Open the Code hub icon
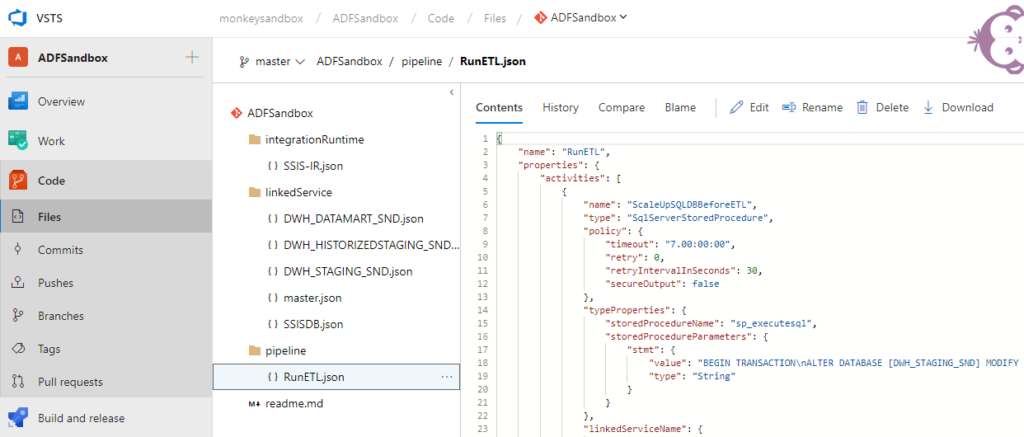The image size is (1024, 437). click(18, 180)
